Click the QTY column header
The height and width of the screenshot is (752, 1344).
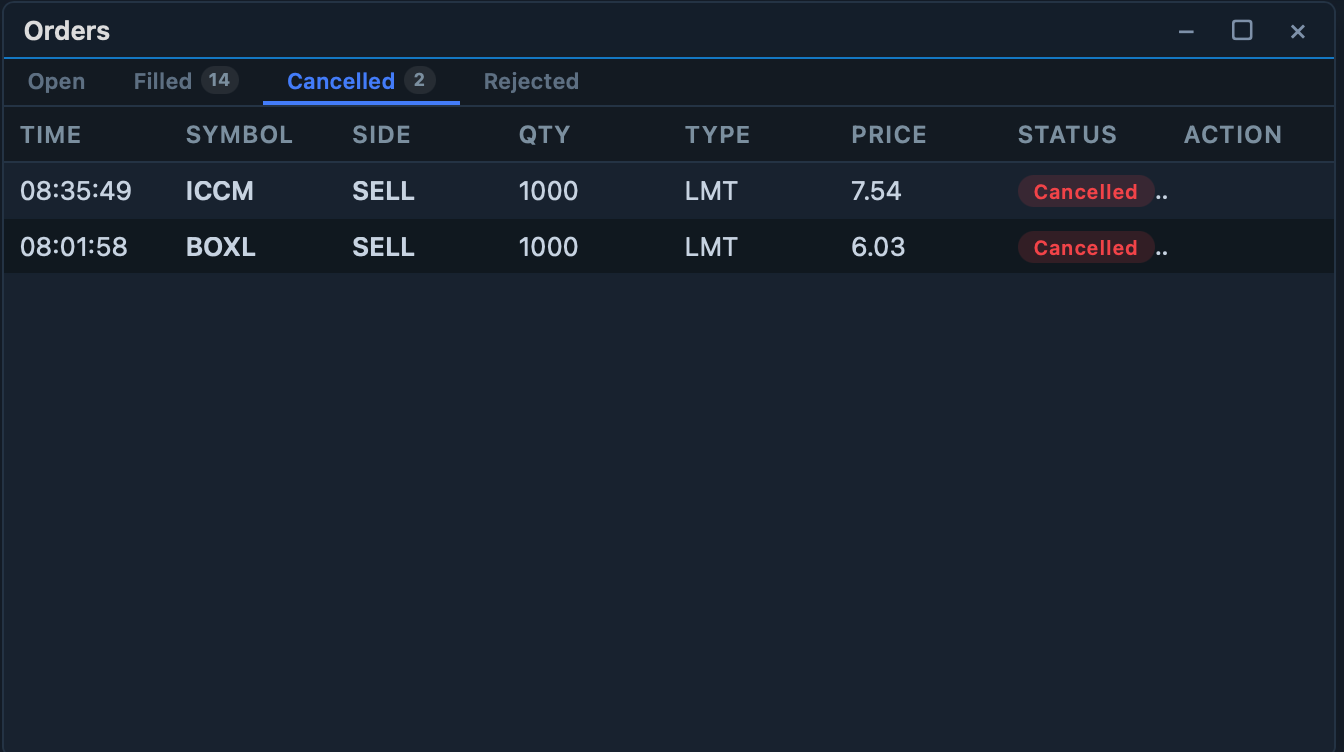click(x=544, y=135)
